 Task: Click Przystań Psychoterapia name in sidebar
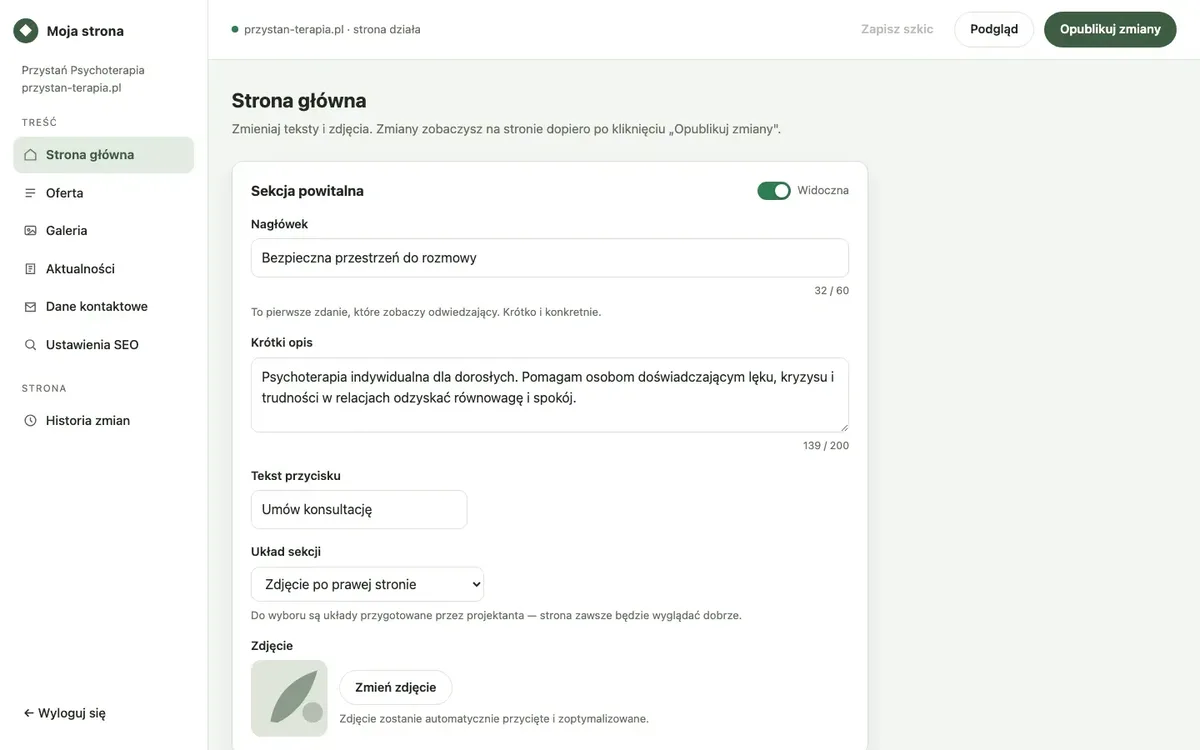coord(83,70)
